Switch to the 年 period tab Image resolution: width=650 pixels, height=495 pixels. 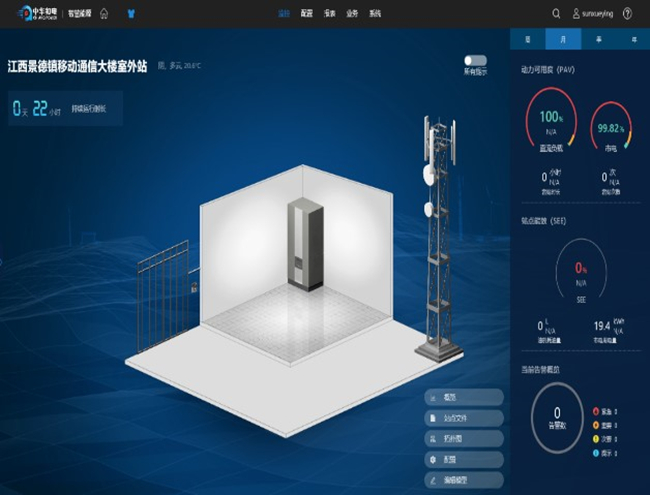tap(634, 39)
